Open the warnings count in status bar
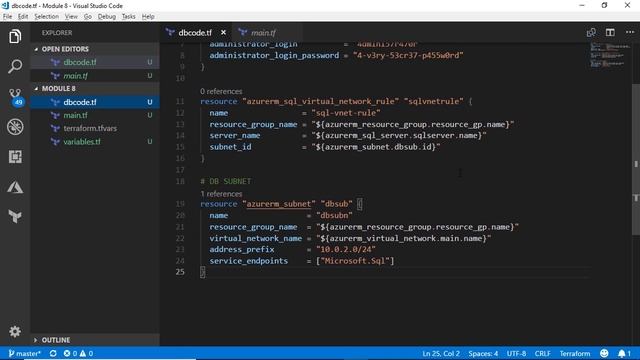 (x=86, y=353)
